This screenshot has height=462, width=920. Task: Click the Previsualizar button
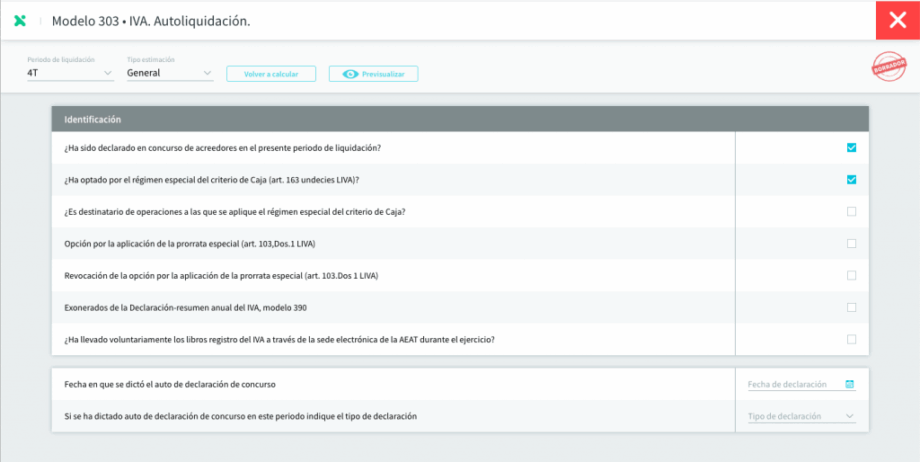(x=373, y=75)
